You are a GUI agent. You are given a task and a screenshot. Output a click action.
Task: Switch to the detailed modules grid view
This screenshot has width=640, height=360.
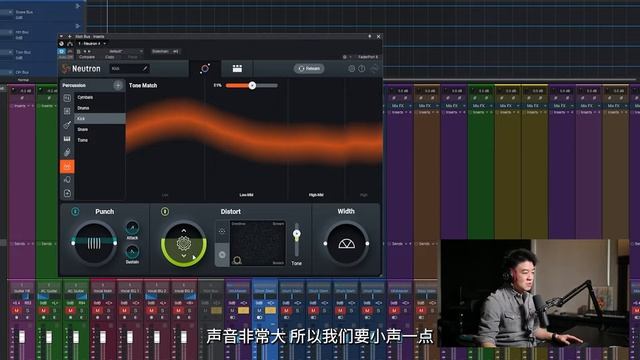(x=237, y=69)
